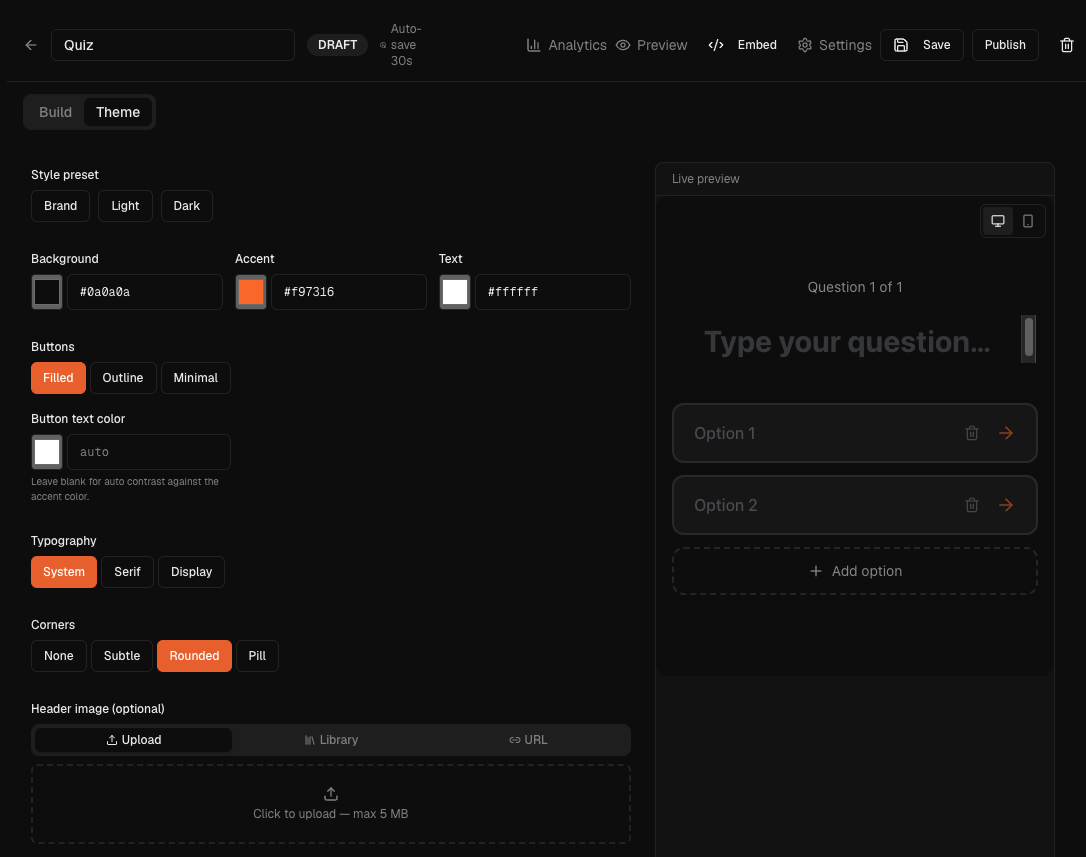The width and height of the screenshot is (1086, 857).
Task: Open the Background color swatch
Action: point(47,292)
